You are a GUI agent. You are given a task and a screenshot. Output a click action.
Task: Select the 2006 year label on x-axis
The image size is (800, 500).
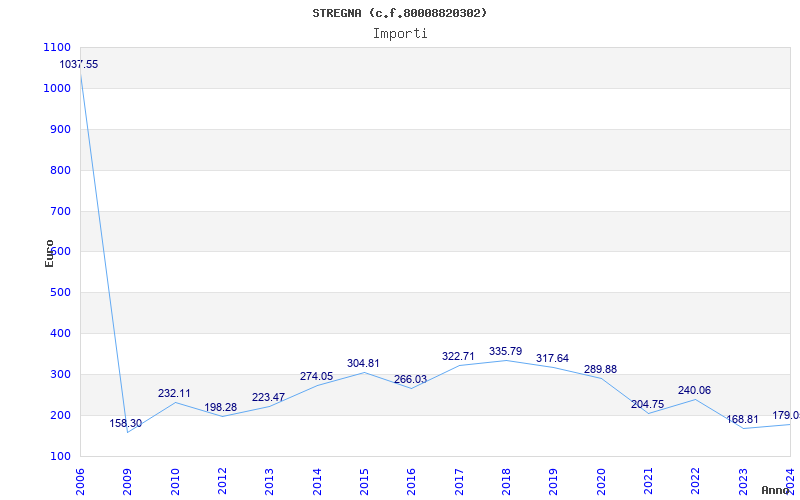coord(80,482)
